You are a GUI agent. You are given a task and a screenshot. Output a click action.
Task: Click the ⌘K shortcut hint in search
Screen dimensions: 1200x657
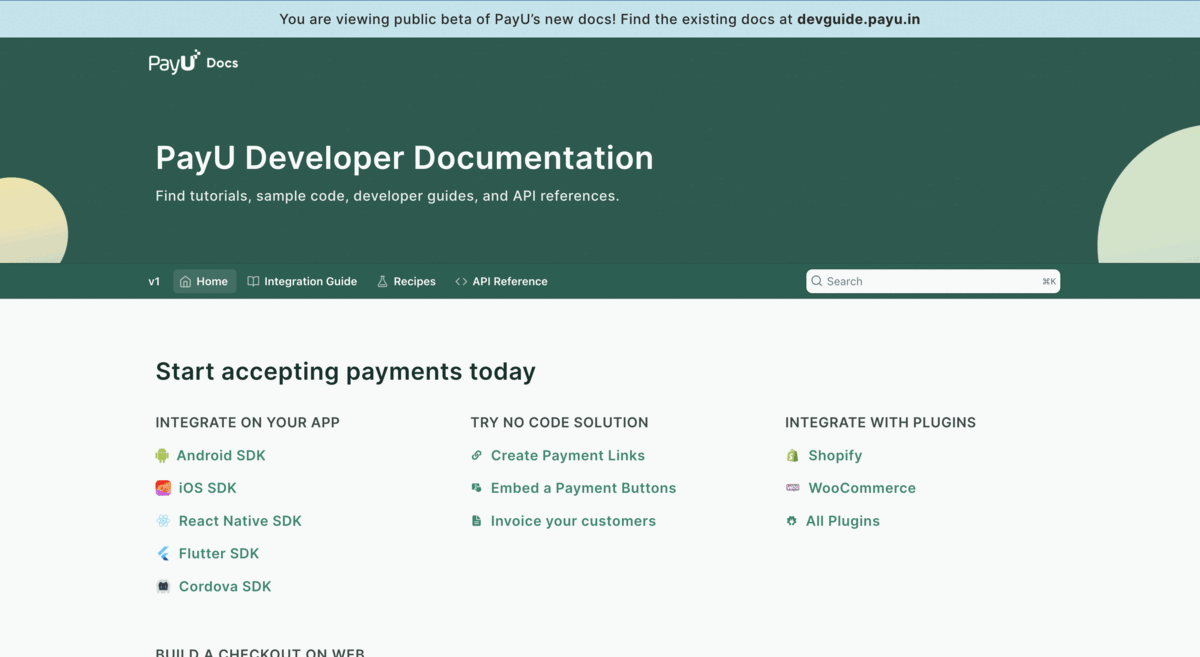pyautogui.click(x=1049, y=282)
